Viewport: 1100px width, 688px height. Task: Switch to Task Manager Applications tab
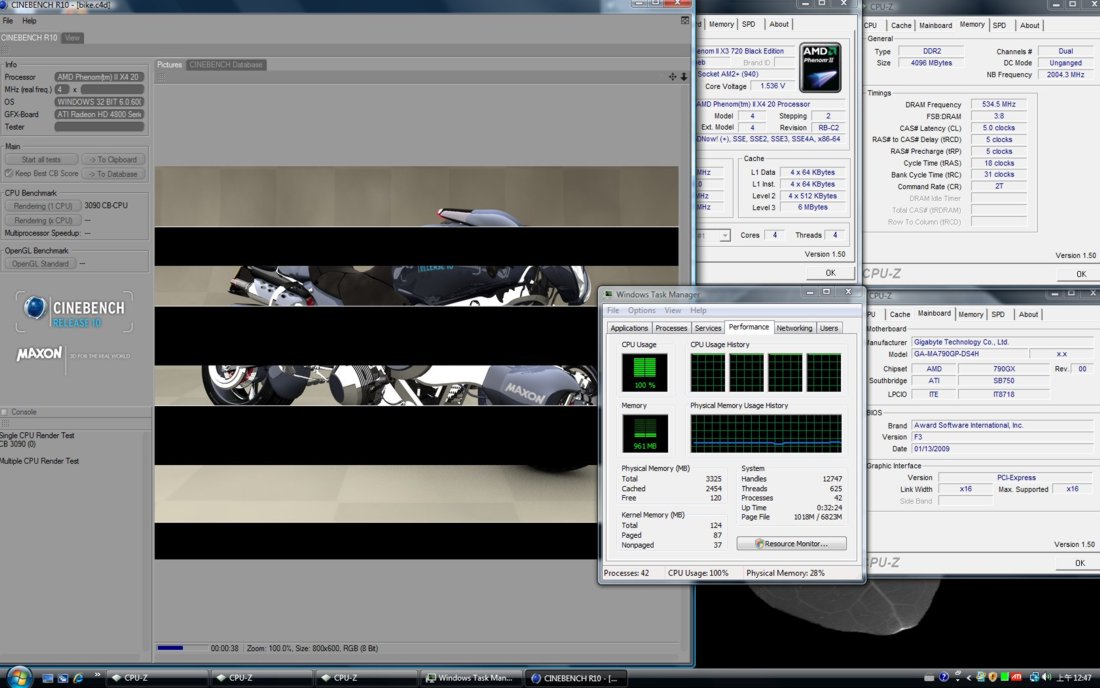[x=629, y=328]
